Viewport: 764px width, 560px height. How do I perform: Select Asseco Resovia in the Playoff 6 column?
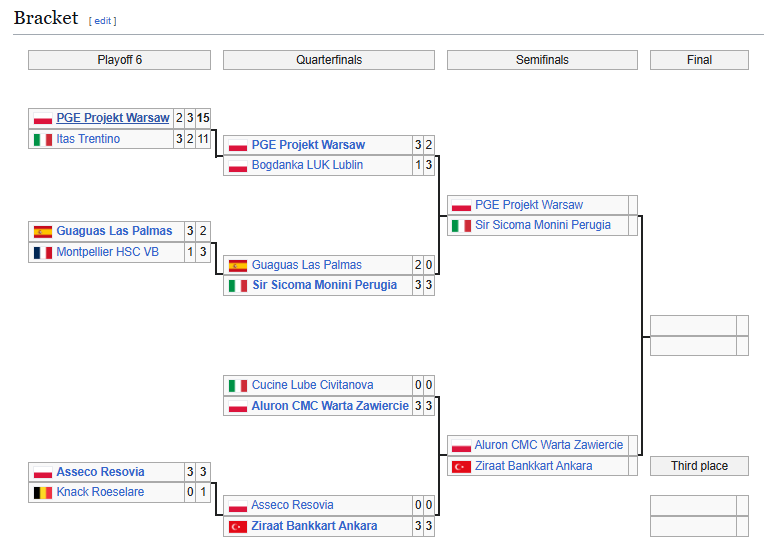point(100,472)
